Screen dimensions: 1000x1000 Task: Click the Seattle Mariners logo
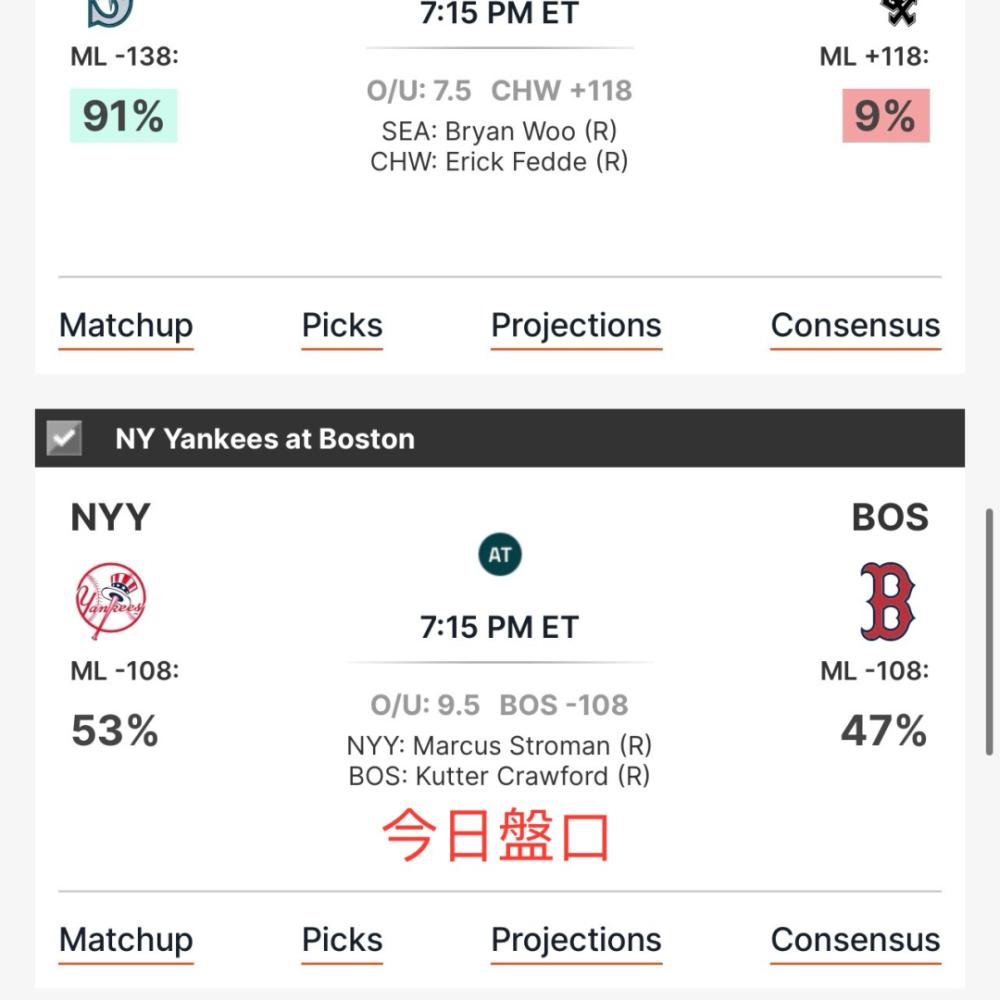[110, 13]
